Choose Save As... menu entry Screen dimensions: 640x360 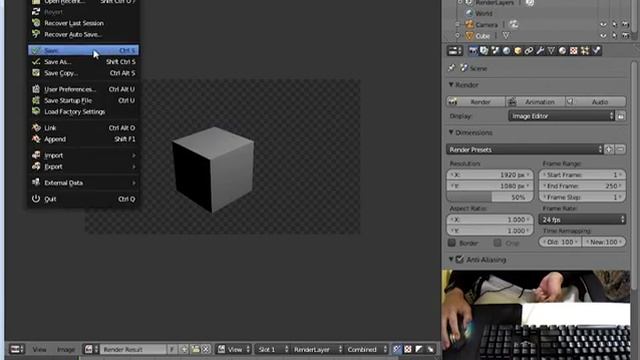[83, 62]
